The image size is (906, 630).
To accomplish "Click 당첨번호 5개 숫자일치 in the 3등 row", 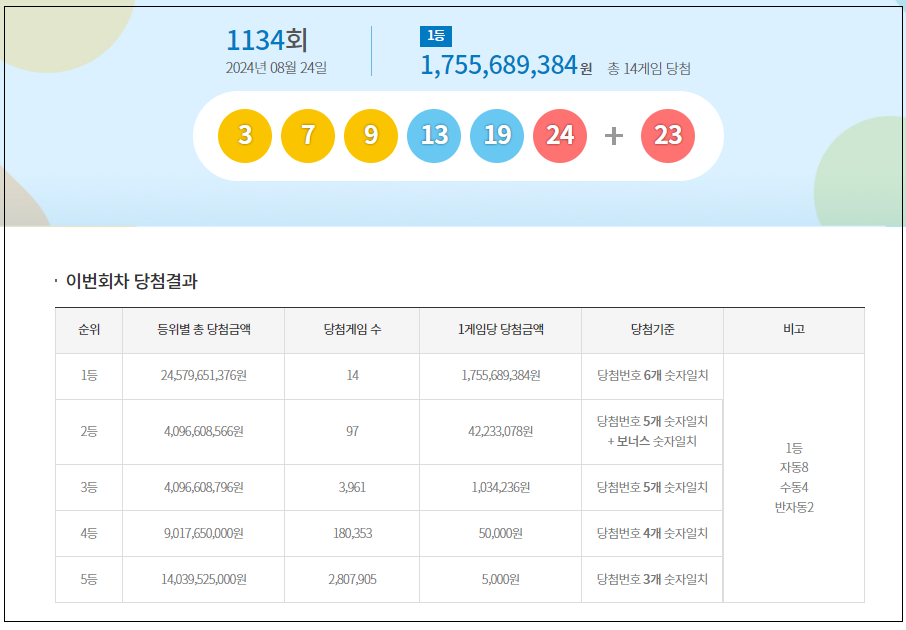I will tap(652, 488).
